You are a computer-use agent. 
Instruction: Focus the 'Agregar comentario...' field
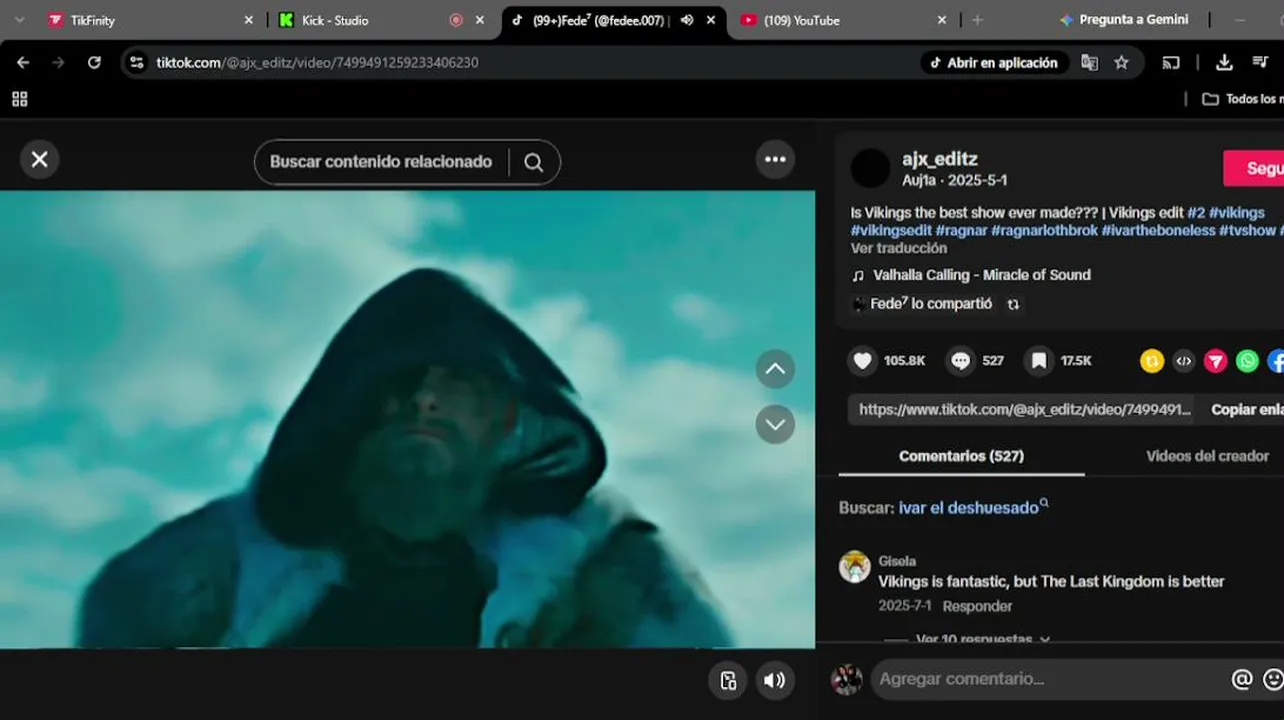coord(1049,680)
